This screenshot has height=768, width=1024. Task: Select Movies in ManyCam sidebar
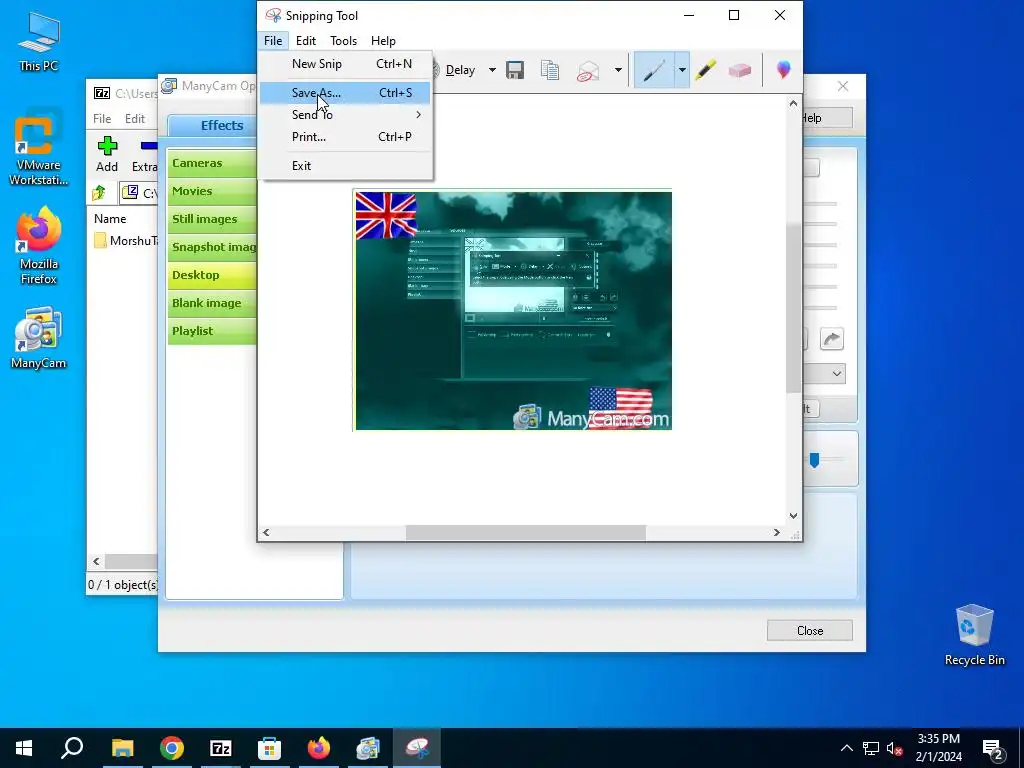click(212, 191)
